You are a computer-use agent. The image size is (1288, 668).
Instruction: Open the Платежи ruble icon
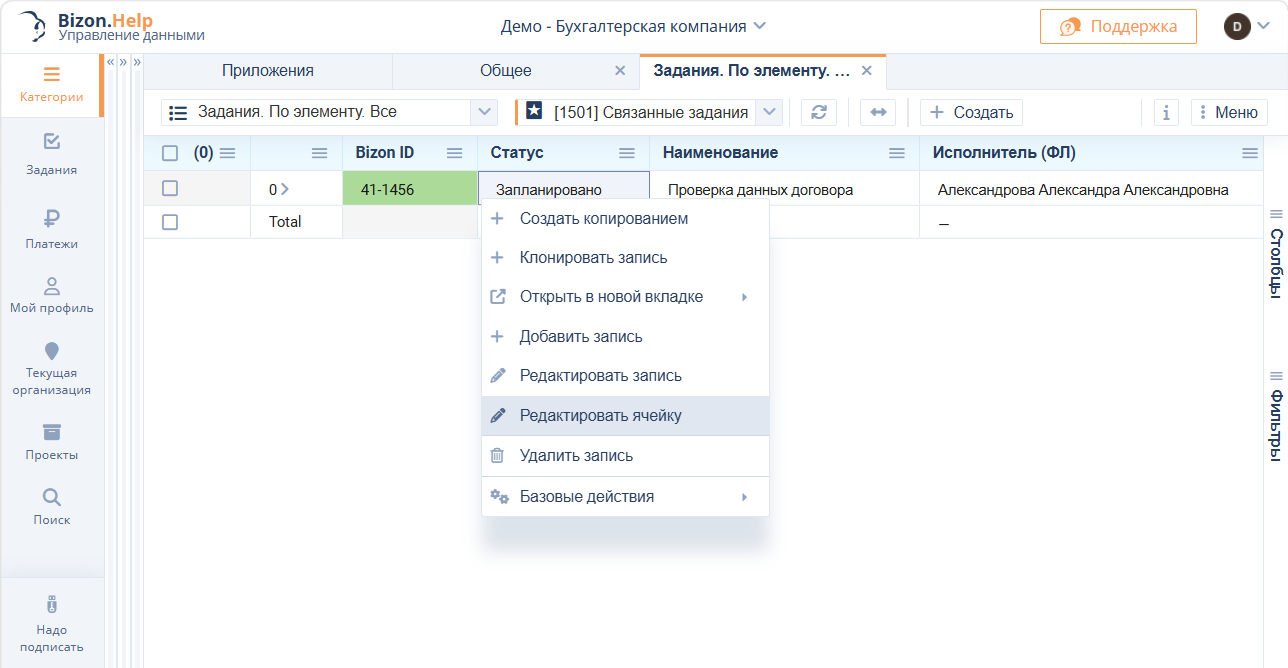coord(52,219)
